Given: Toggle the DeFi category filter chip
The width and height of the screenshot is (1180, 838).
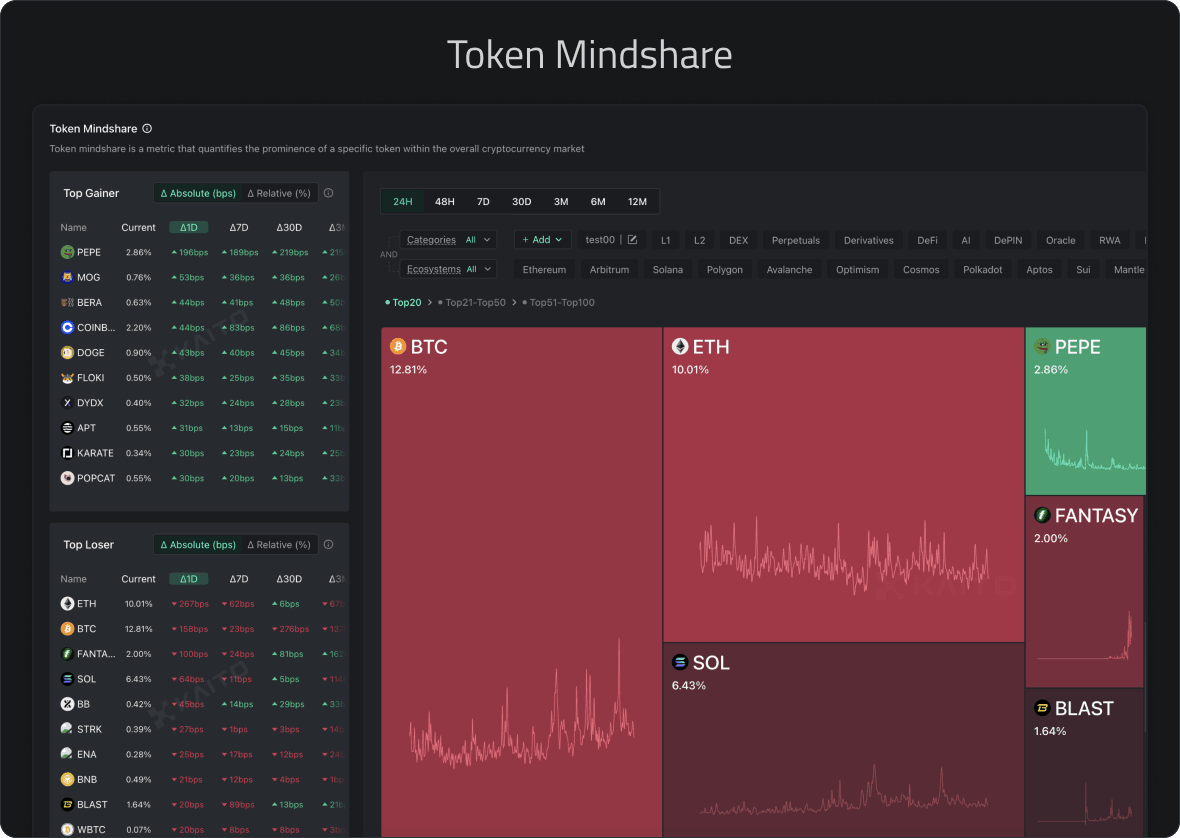Looking at the screenshot, I should 927,240.
